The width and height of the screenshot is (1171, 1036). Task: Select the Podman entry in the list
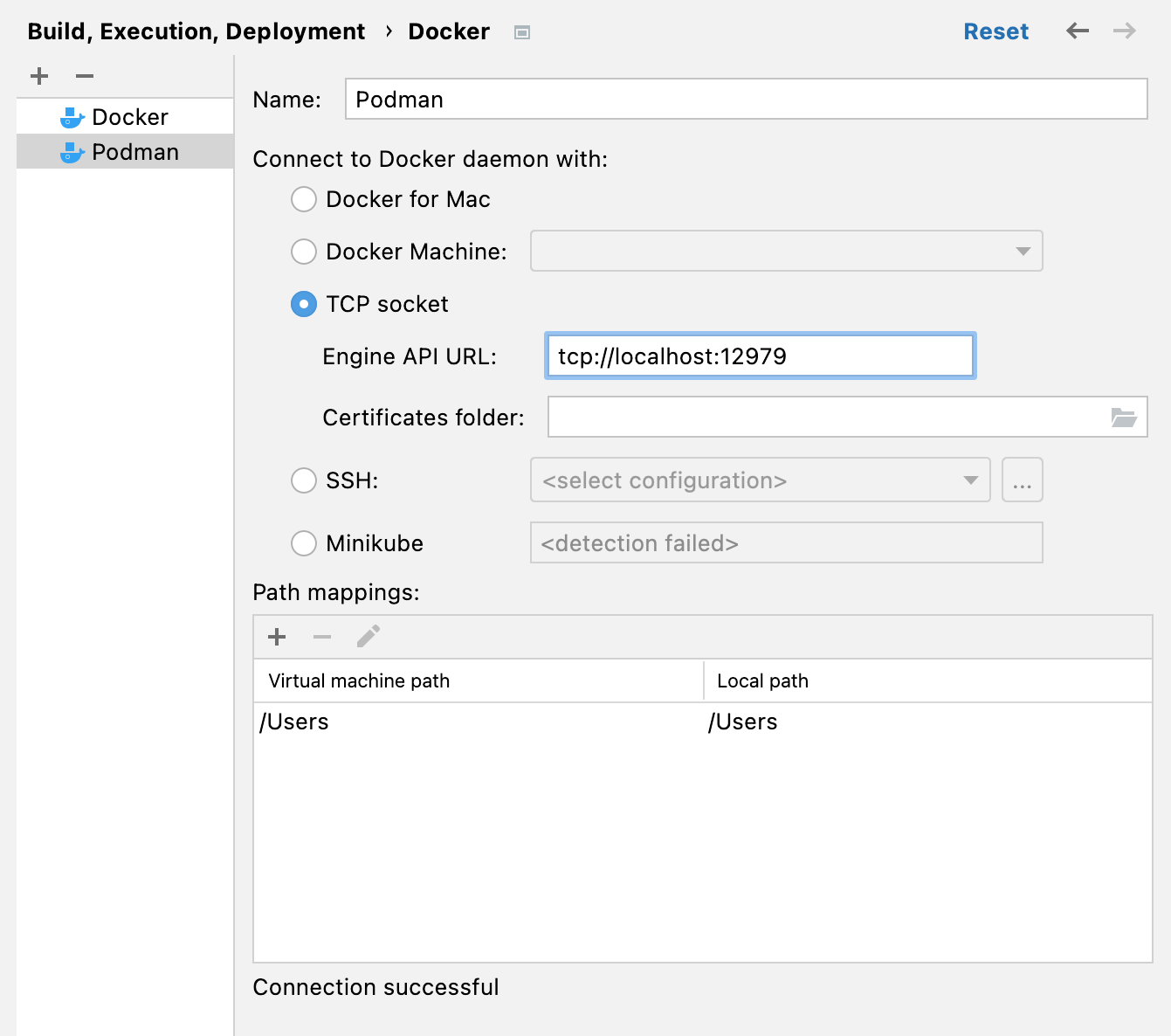pos(125,152)
